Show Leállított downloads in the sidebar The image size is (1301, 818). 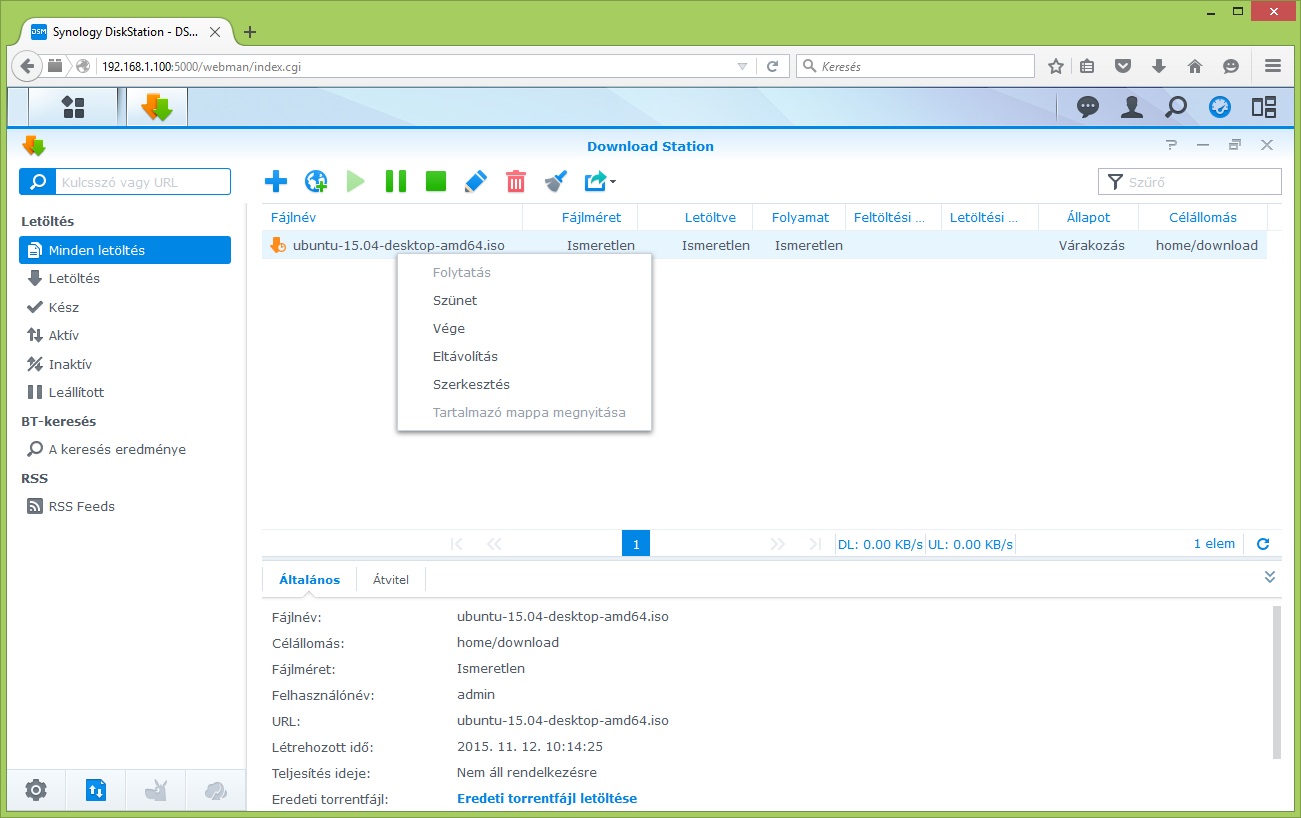click(x=125, y=392)
